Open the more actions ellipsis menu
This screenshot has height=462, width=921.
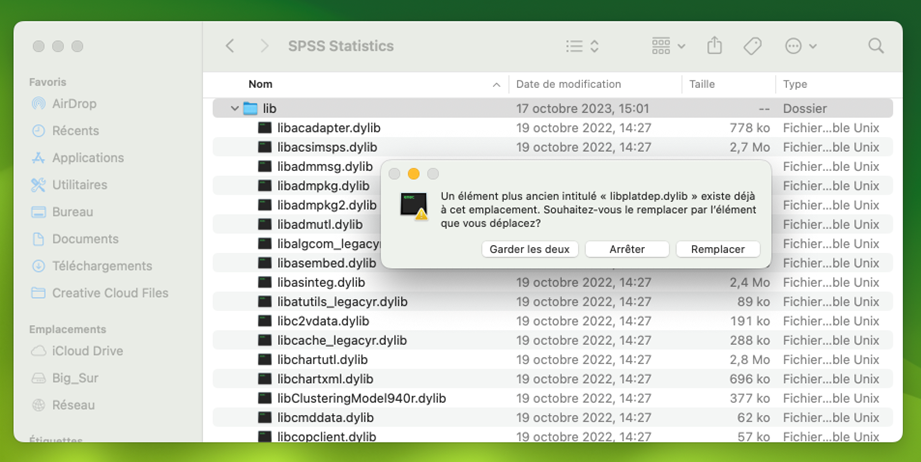pyautogui.click(x=801, y=46)
